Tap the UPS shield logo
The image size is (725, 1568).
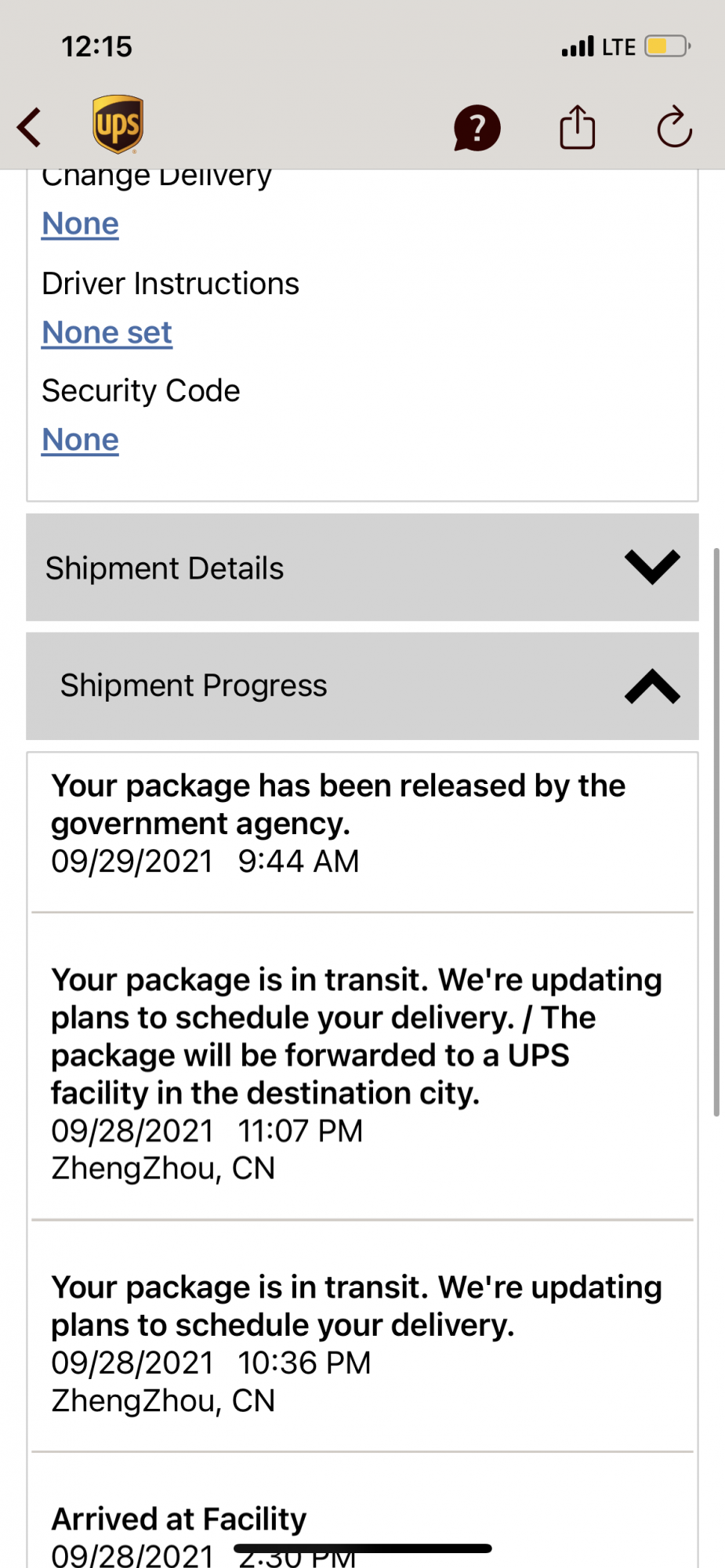118,125
